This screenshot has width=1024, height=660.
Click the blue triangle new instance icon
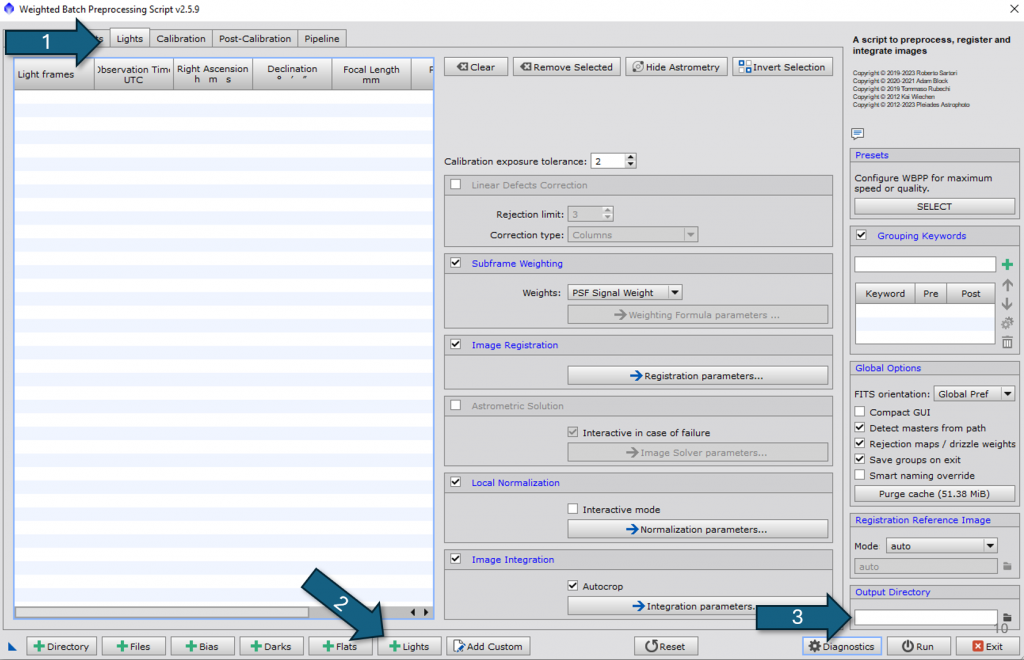(12, 646)
